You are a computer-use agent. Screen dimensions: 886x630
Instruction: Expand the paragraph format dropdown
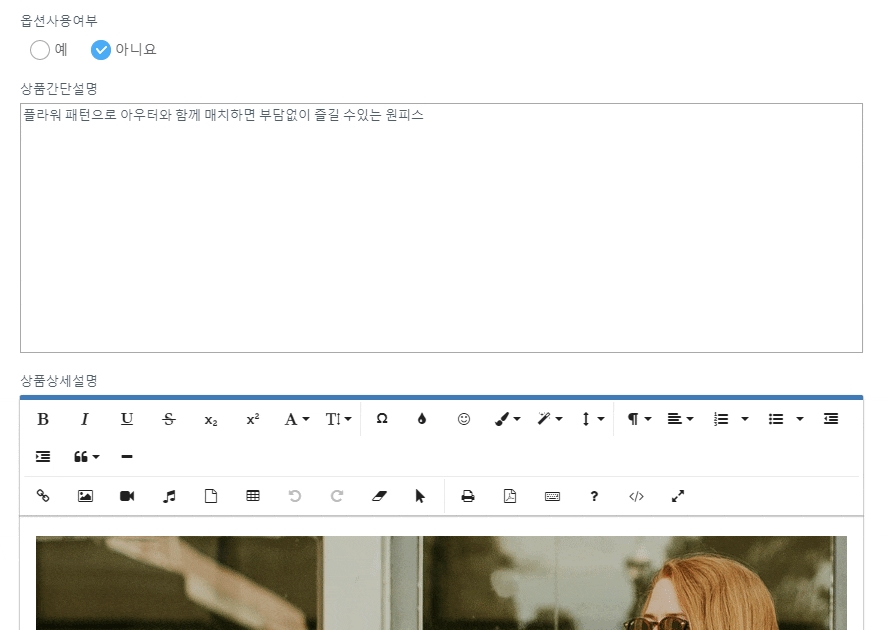pyautogui.click(x=638, y=419)
